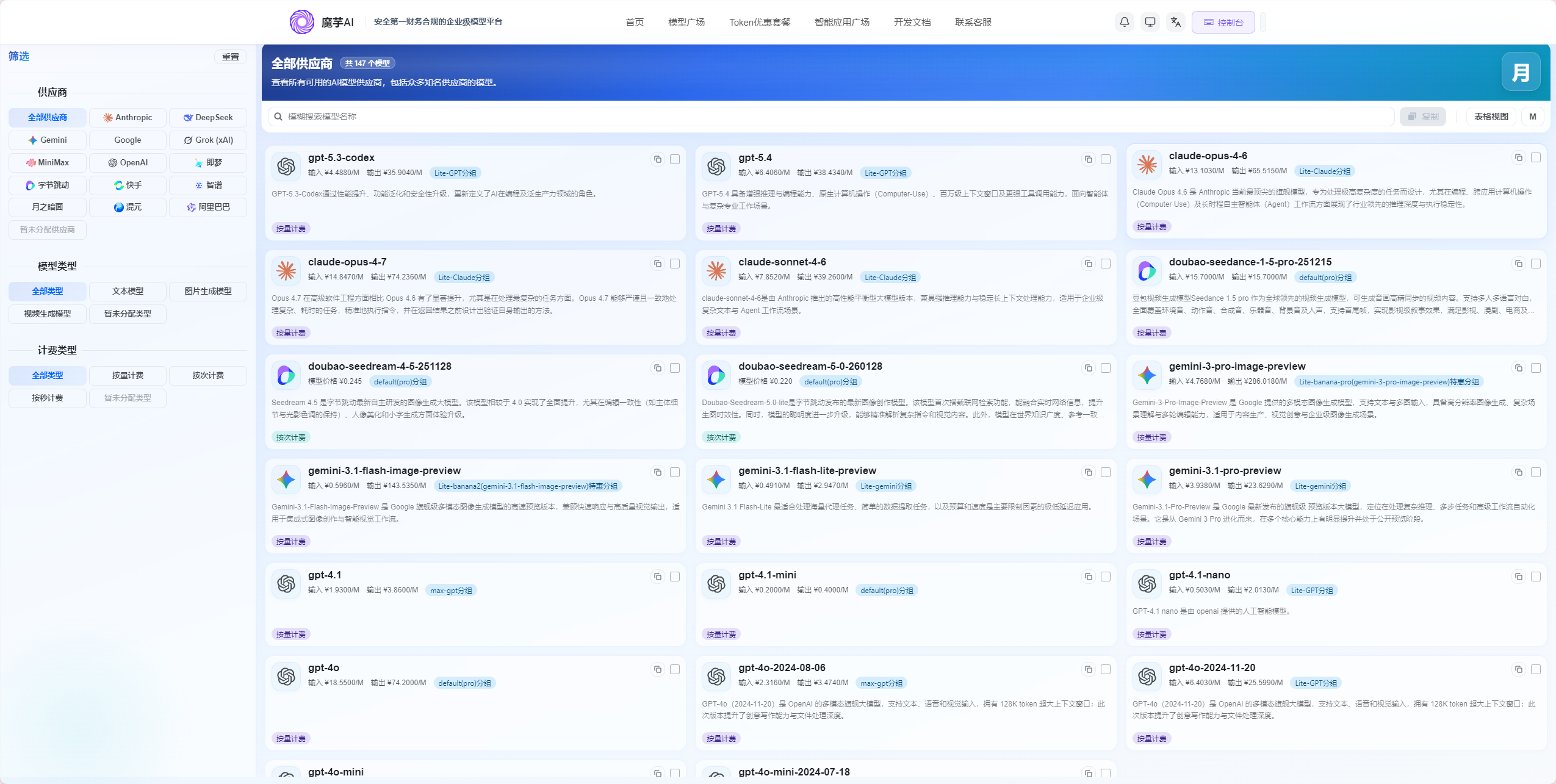Filter by 字节跳动 supplier
The image size is (1556, 784).
(48, 185)
